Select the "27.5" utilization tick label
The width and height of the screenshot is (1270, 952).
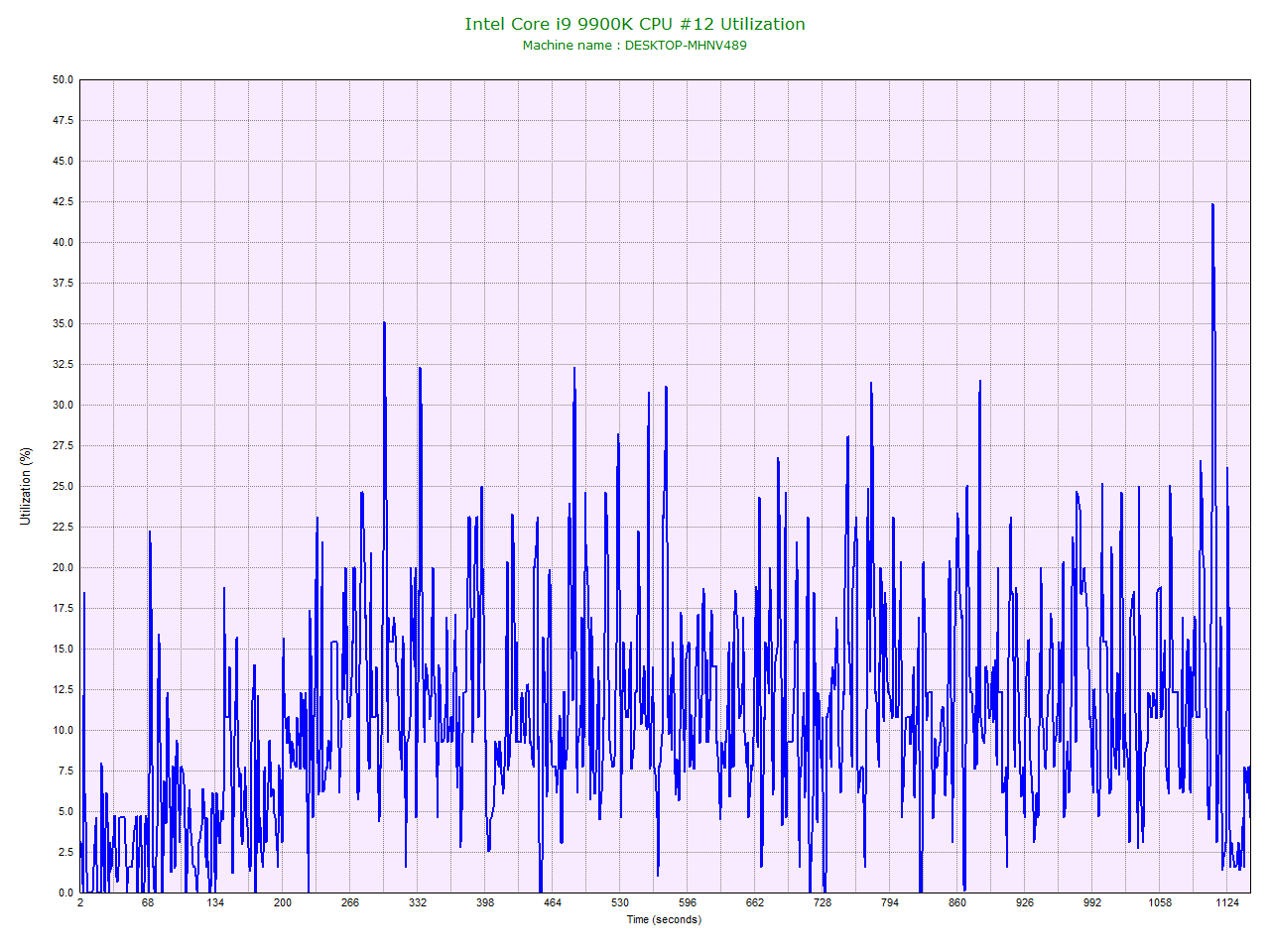click(63, 445)
